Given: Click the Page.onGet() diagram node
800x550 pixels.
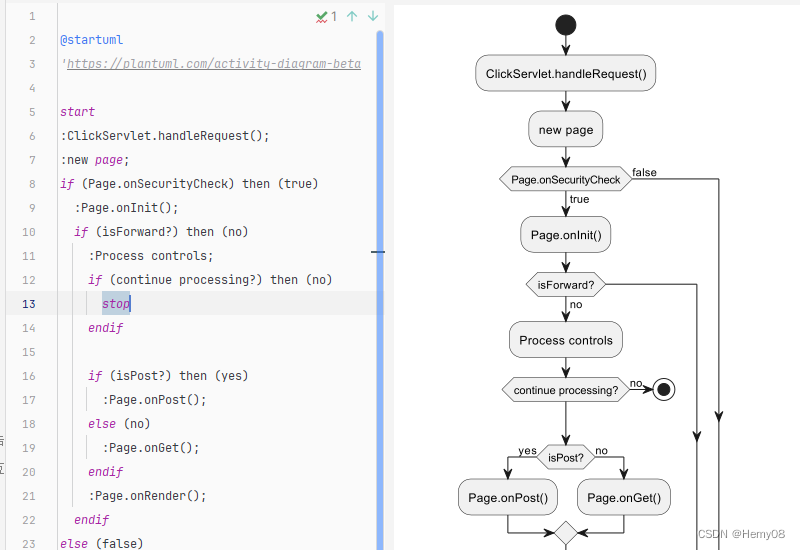Looking at the screenshot, I should click(624, 497).
